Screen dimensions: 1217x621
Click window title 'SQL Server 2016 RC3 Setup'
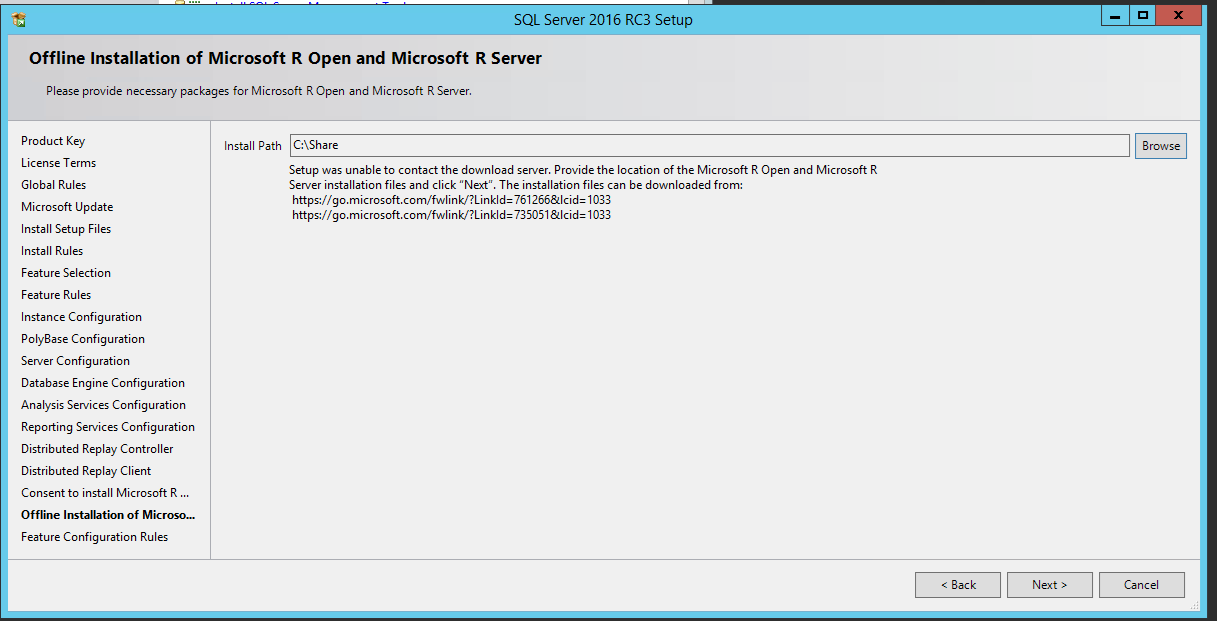coord(603,19)
